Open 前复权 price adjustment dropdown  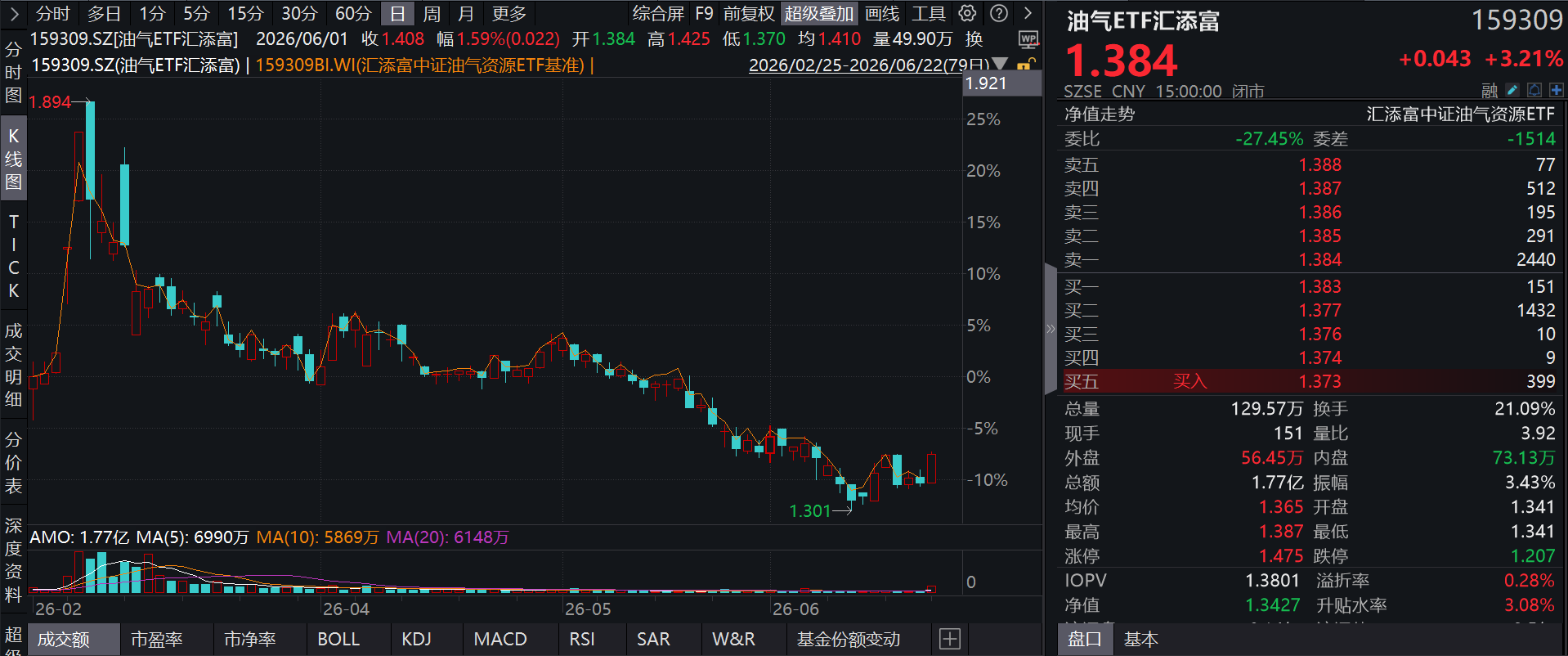coord(749,13)
